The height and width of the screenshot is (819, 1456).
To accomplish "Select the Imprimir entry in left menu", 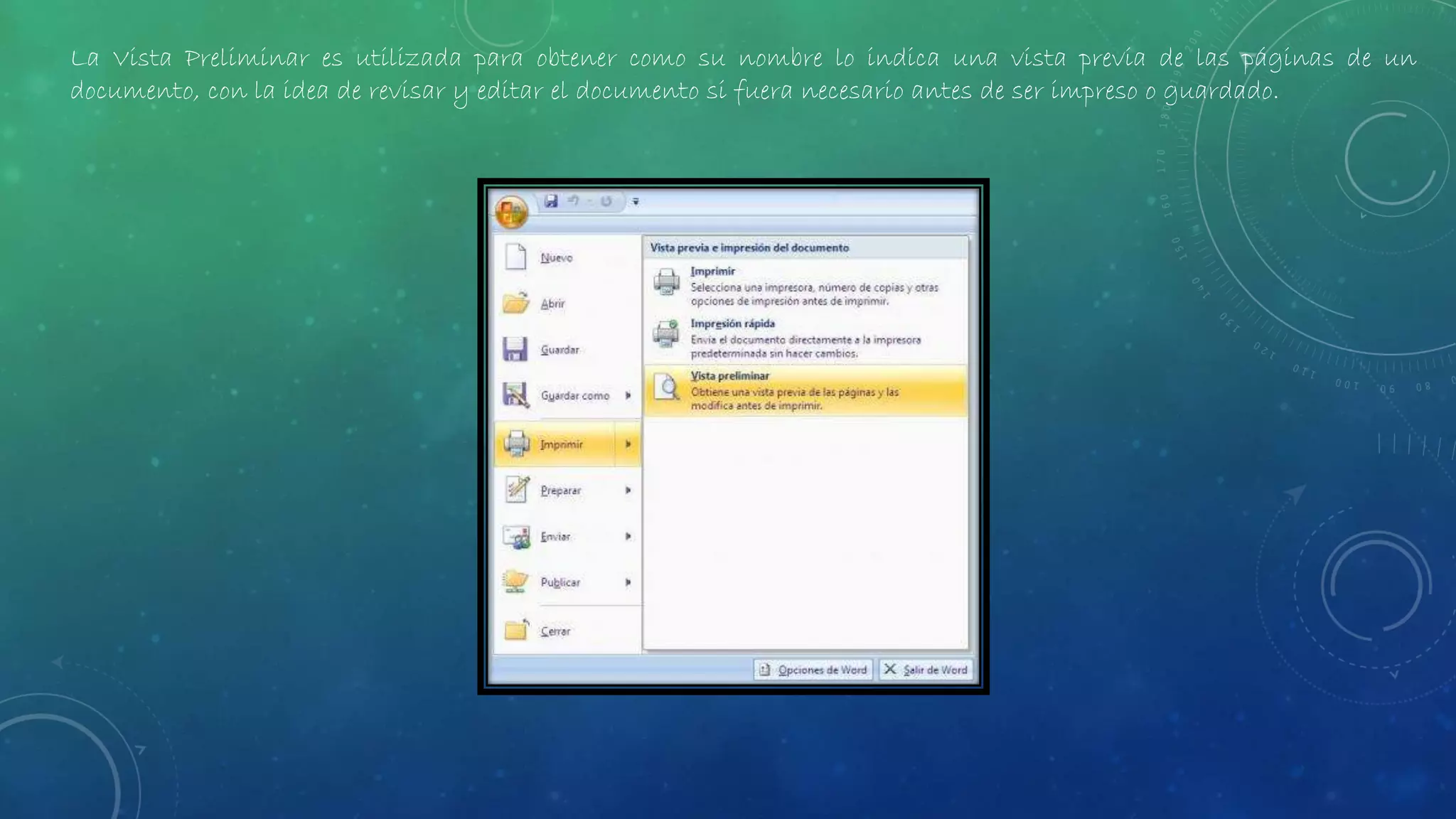I will point(561,444).
